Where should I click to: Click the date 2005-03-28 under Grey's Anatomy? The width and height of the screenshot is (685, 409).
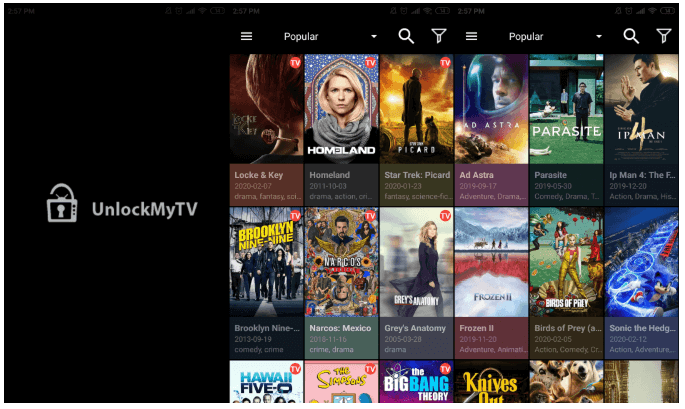[403, 340]
